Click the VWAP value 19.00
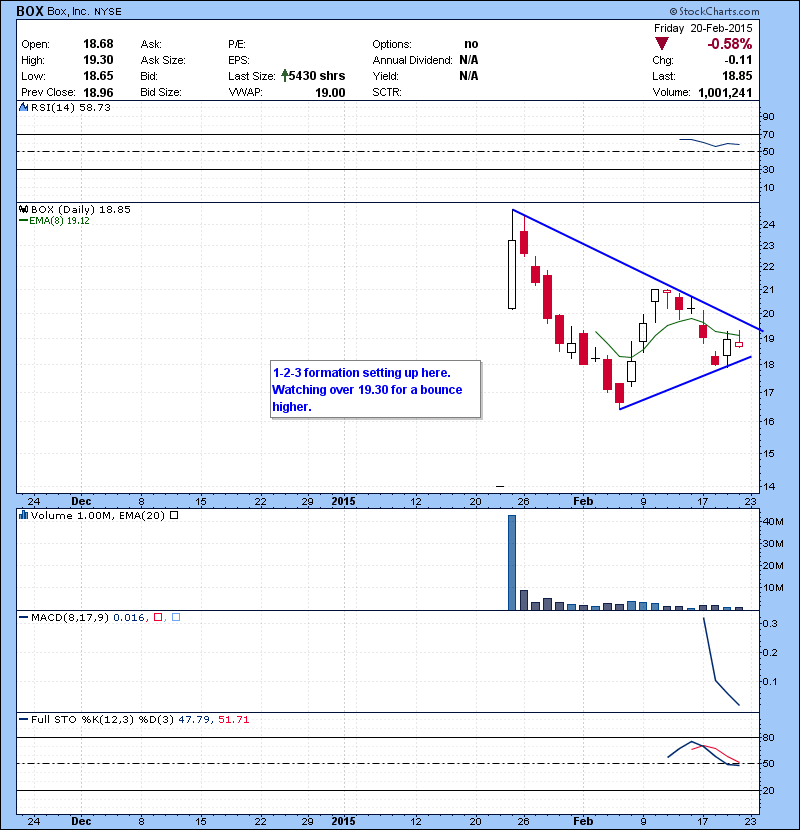 [330, 93]
